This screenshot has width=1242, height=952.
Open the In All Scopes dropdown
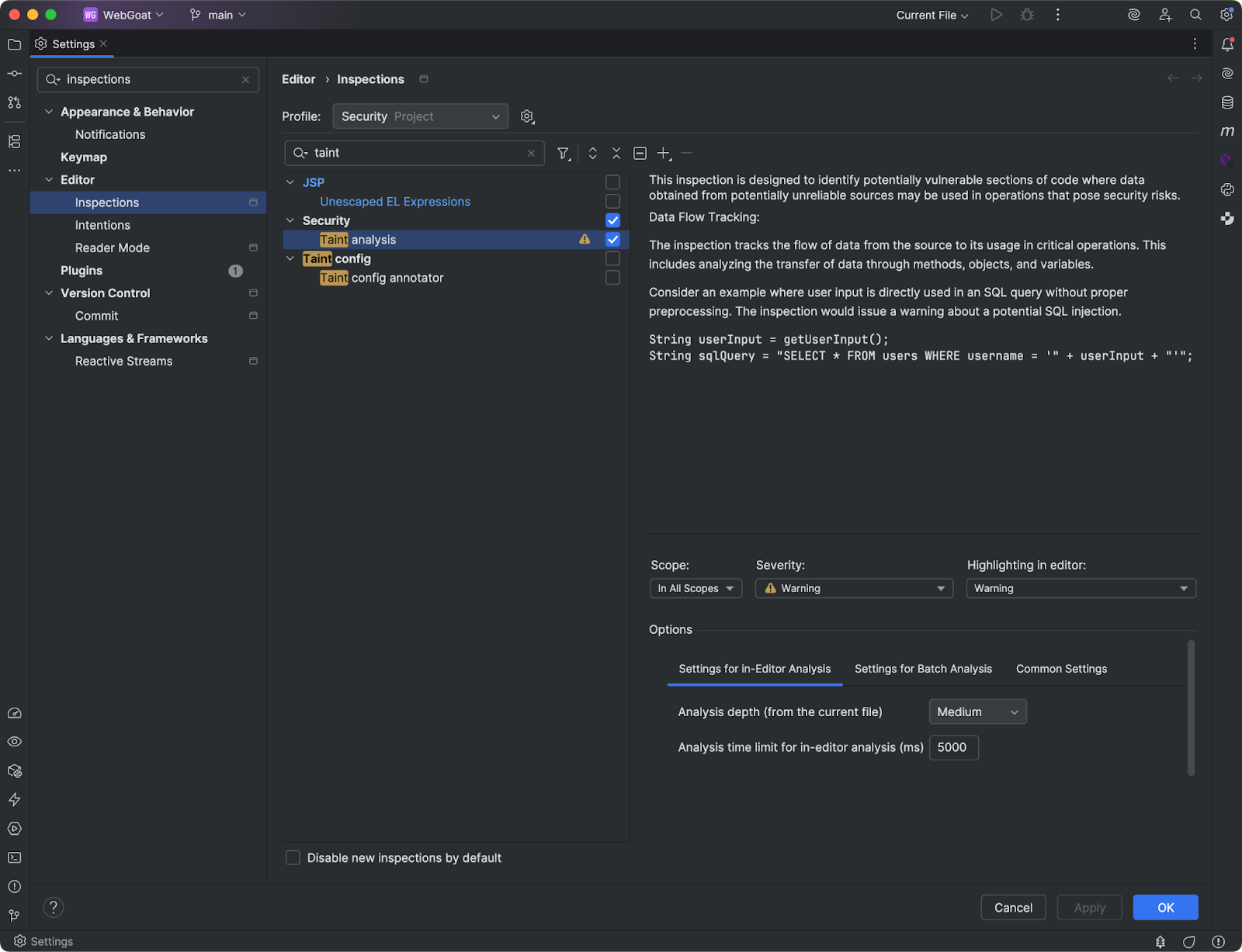click(x=696, y=588)
